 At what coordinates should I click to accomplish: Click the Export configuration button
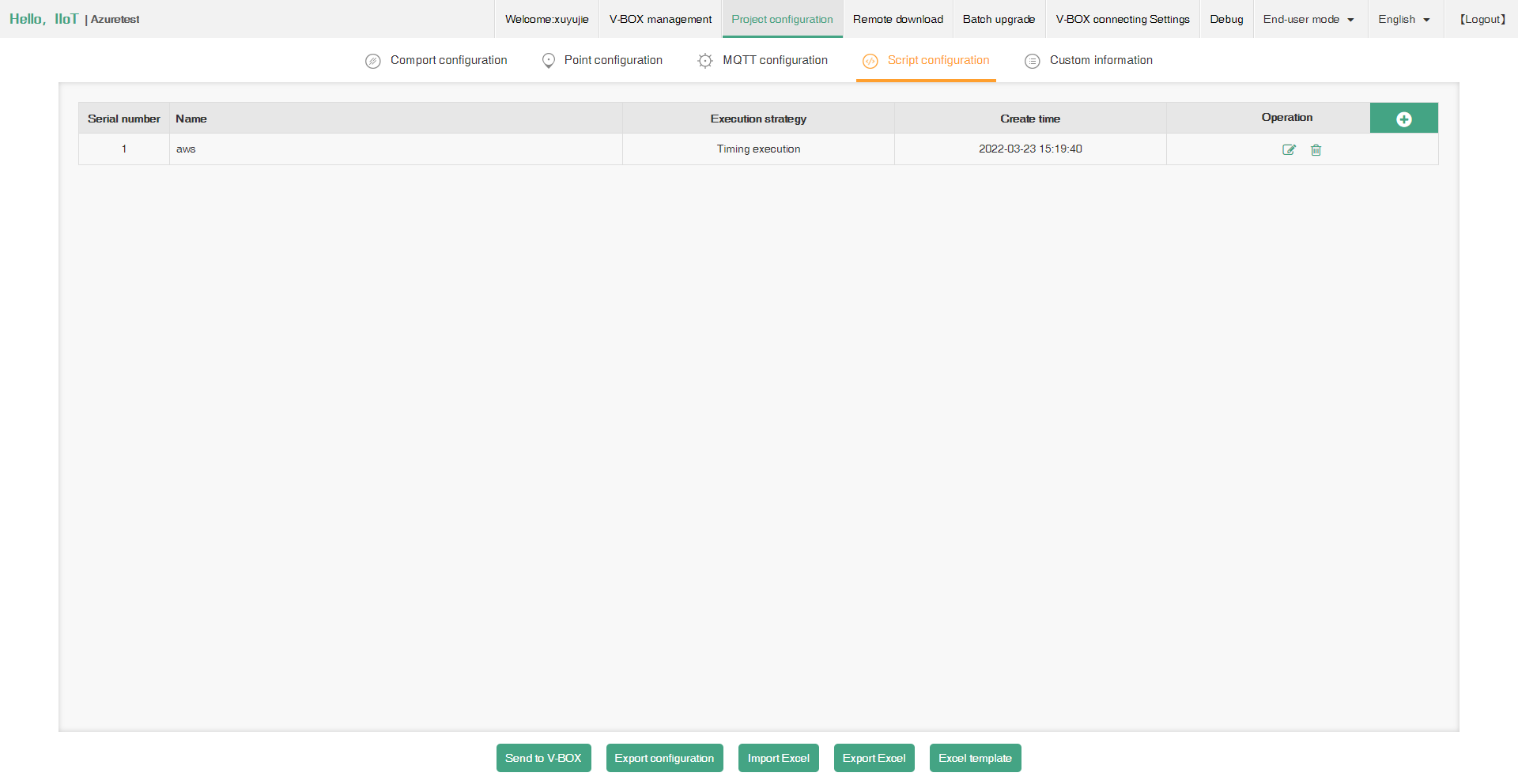[664, 758]
